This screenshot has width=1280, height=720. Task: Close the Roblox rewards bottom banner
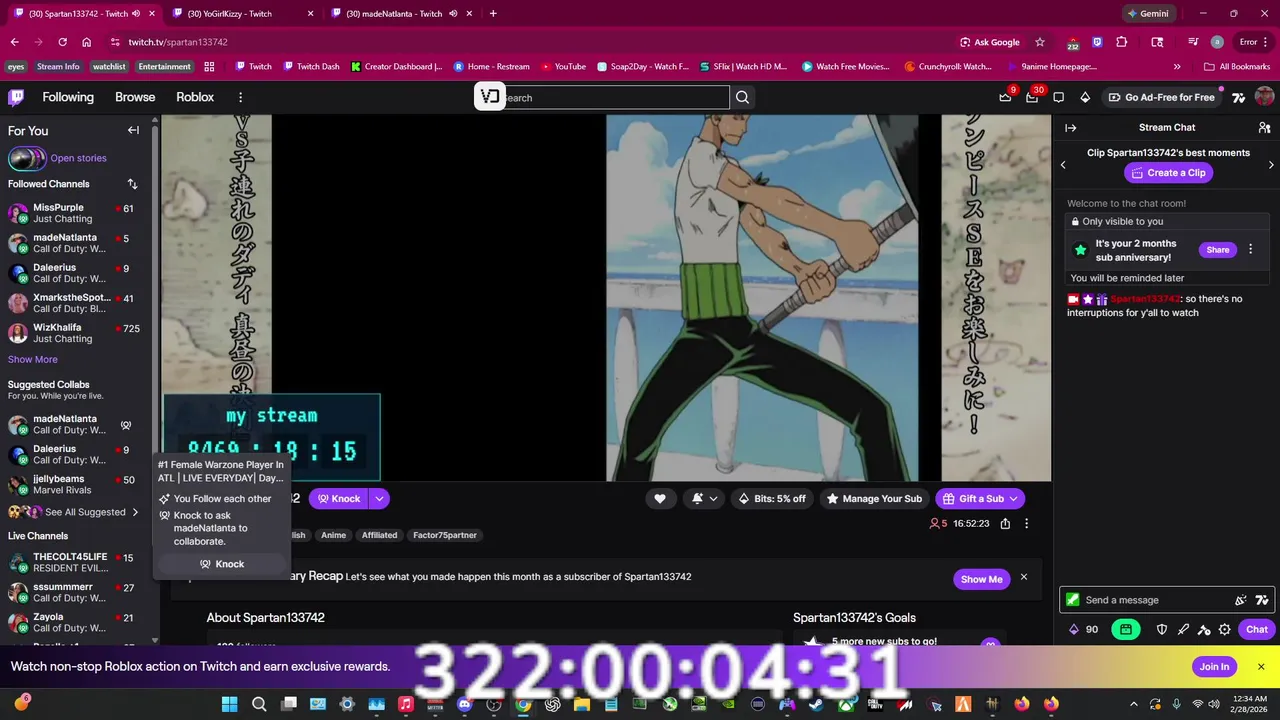click(x=1261, y=666)
